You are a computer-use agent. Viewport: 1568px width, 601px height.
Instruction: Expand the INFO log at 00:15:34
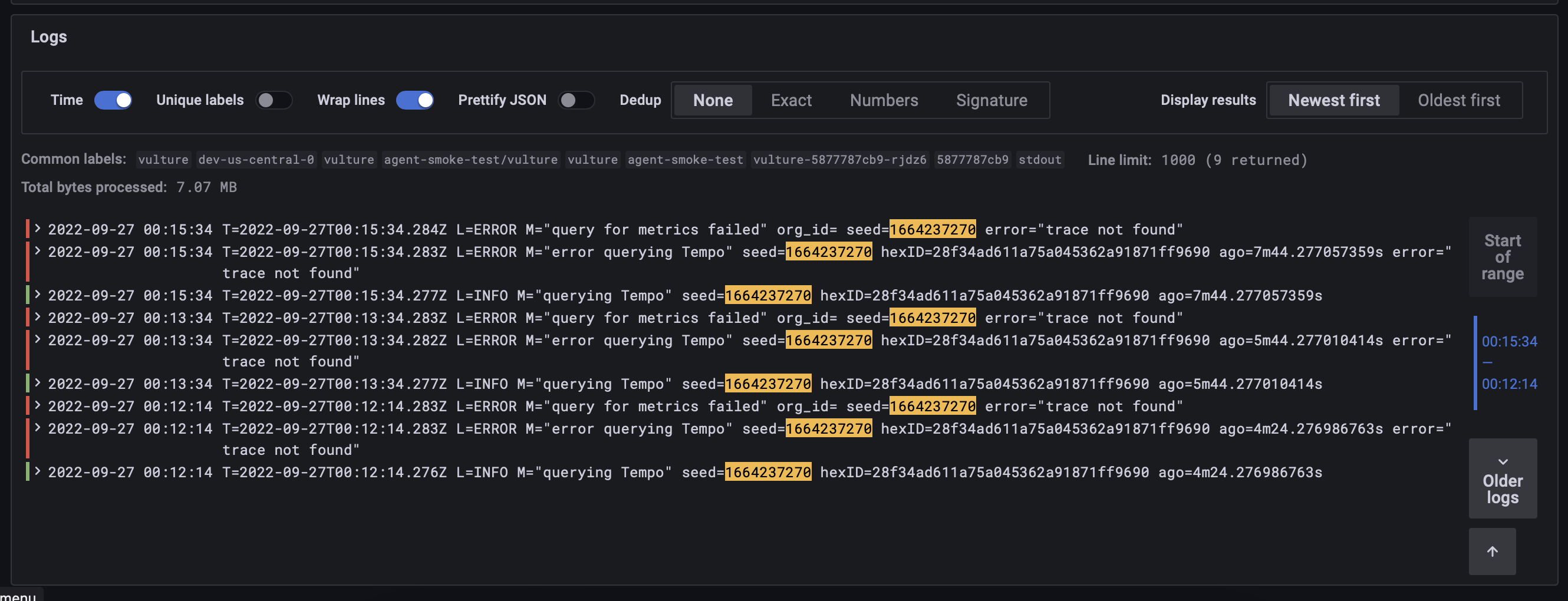pos(37,296)
